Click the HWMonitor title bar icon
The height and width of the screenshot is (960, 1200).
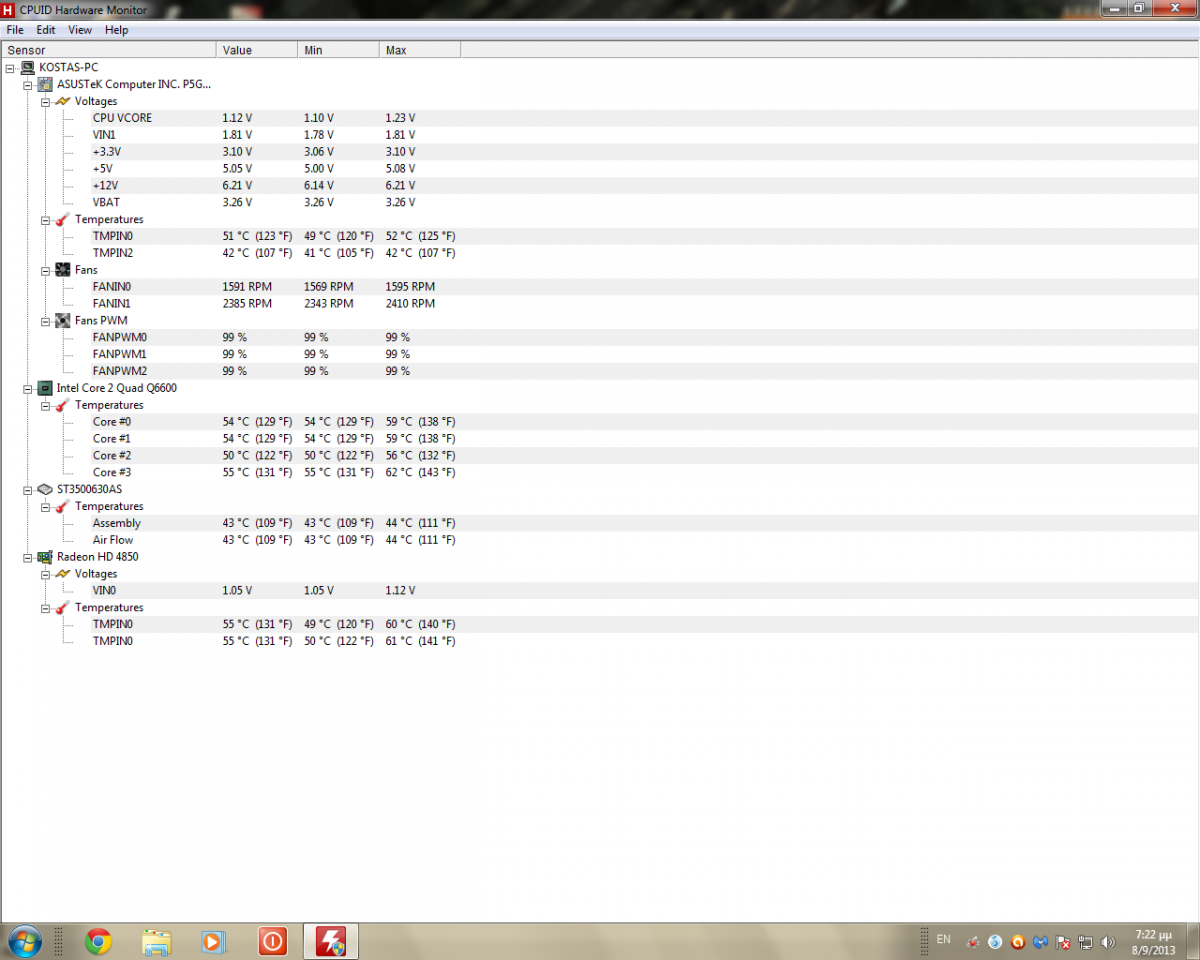coord(9,9)
